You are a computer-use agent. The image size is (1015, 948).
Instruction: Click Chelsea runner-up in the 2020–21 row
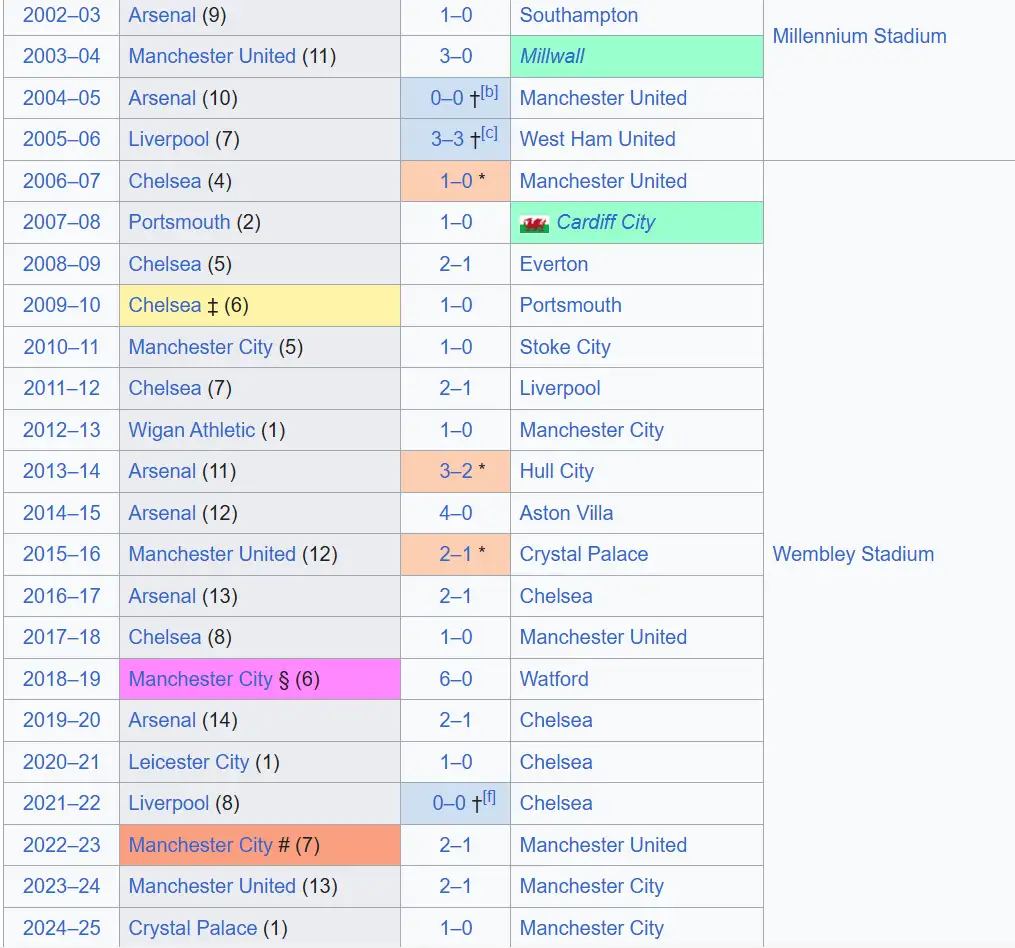point(555,762)
